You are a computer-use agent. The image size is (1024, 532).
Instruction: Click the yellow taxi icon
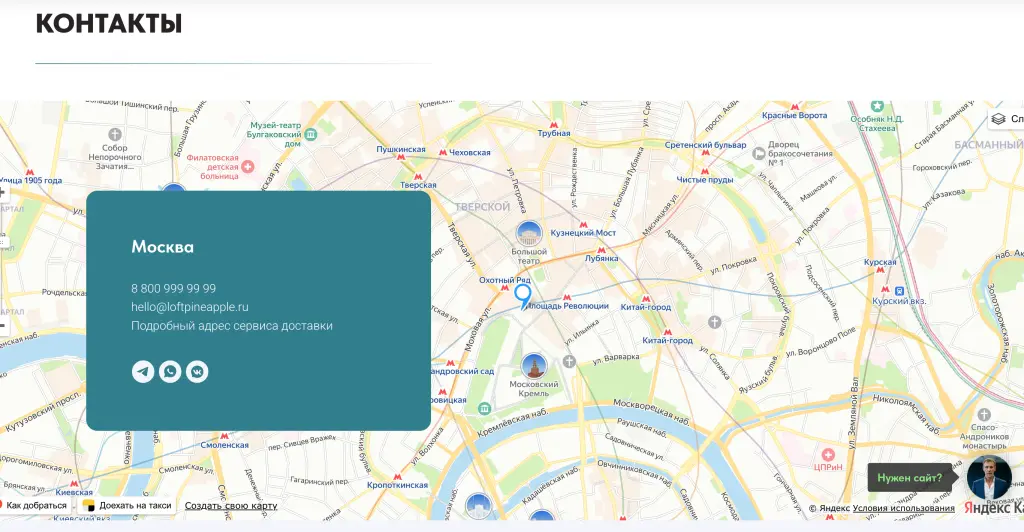(x=89, y=505)
